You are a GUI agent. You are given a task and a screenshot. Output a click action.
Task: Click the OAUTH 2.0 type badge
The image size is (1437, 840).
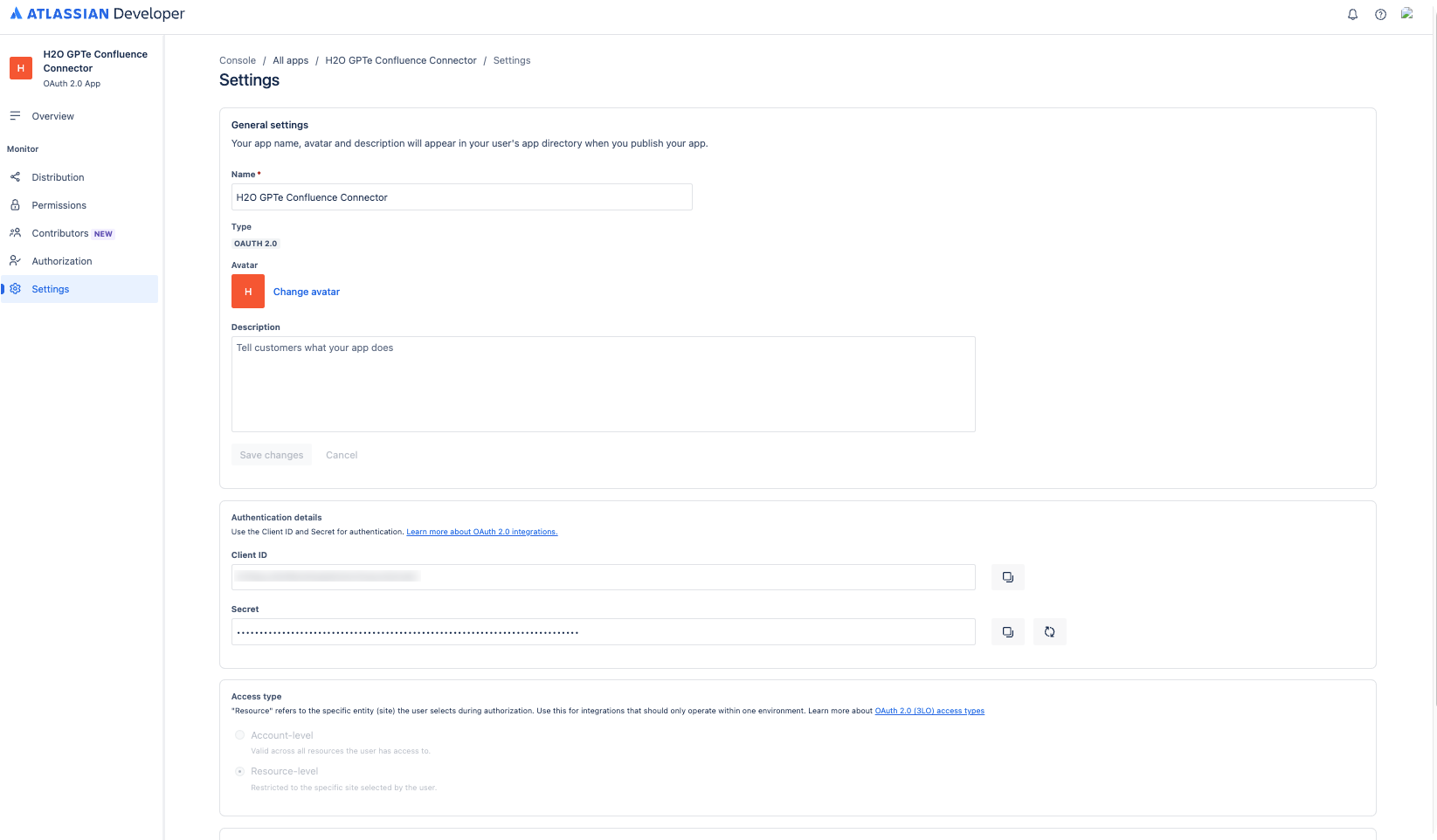click(x=255, y=244)
